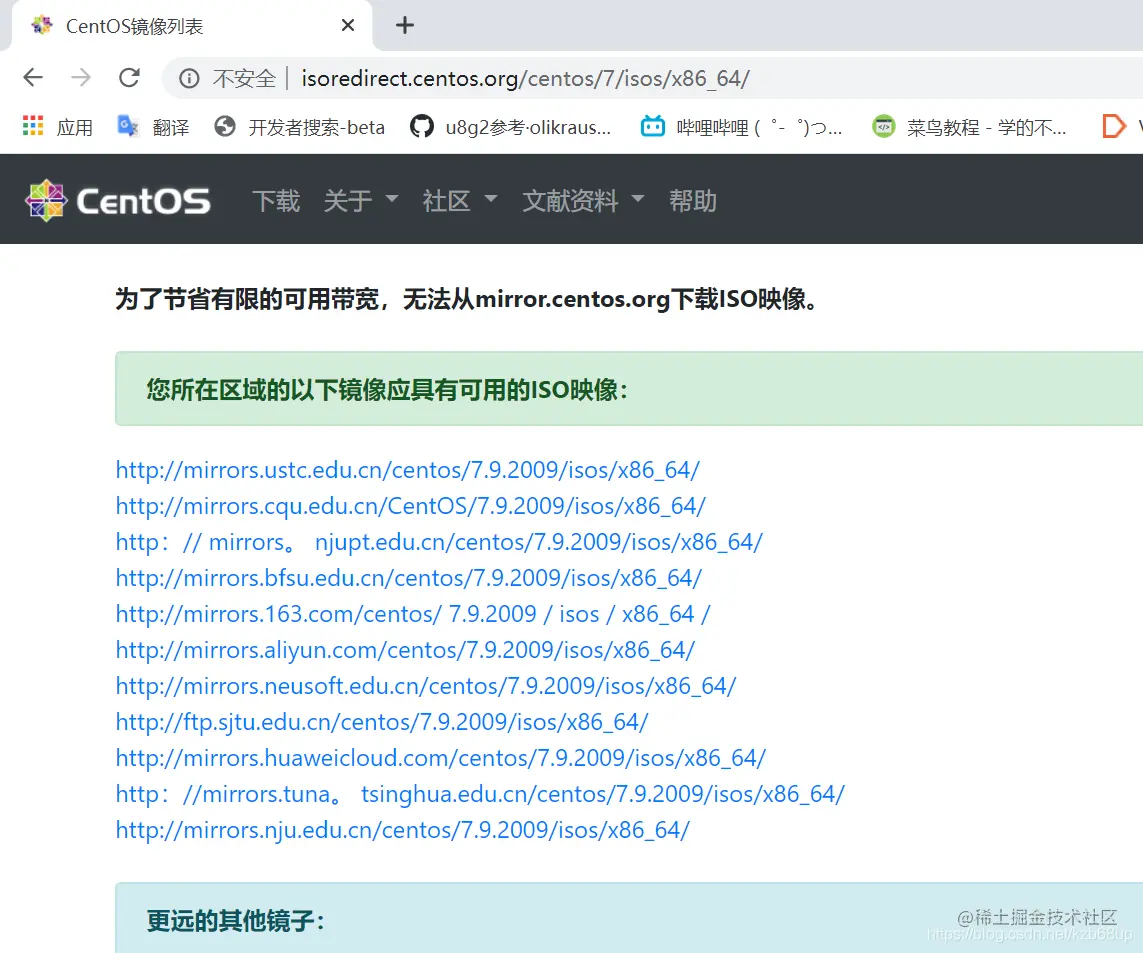Image resolution: width=1143 pixels, height=953 pixels.
Task: Expand the 文献资料 dropdown menu
Action: 583,201
